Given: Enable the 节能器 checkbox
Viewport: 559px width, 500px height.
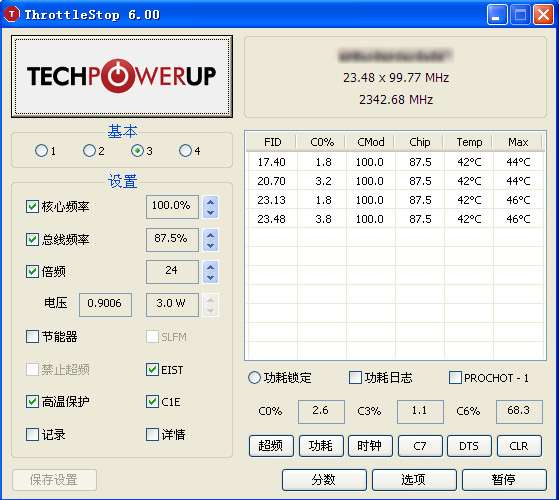Looking at the screenshot, I should pos(32,336).
